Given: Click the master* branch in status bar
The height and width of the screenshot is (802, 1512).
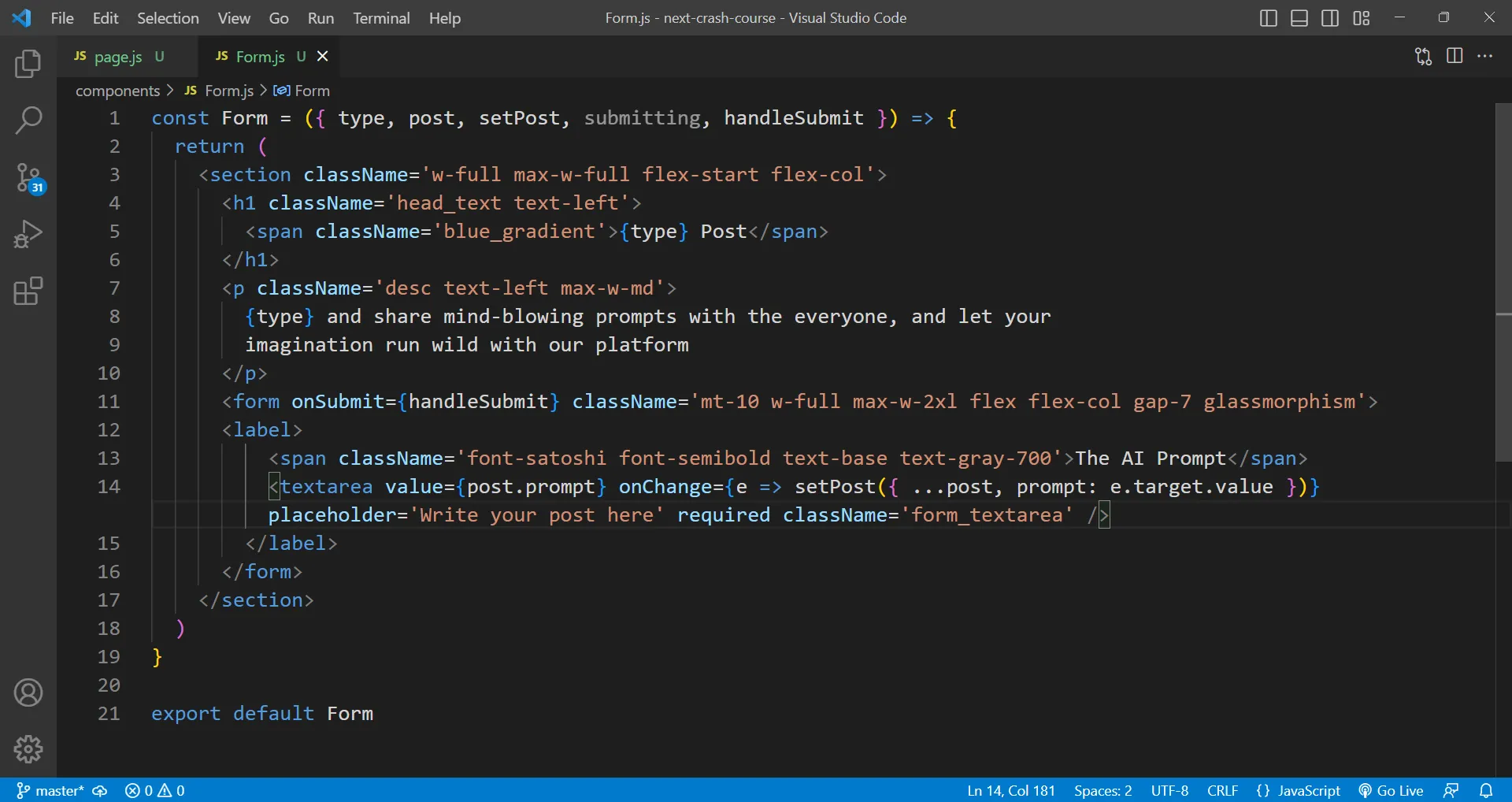Looking at the screenshot, I should pos(50,790).
